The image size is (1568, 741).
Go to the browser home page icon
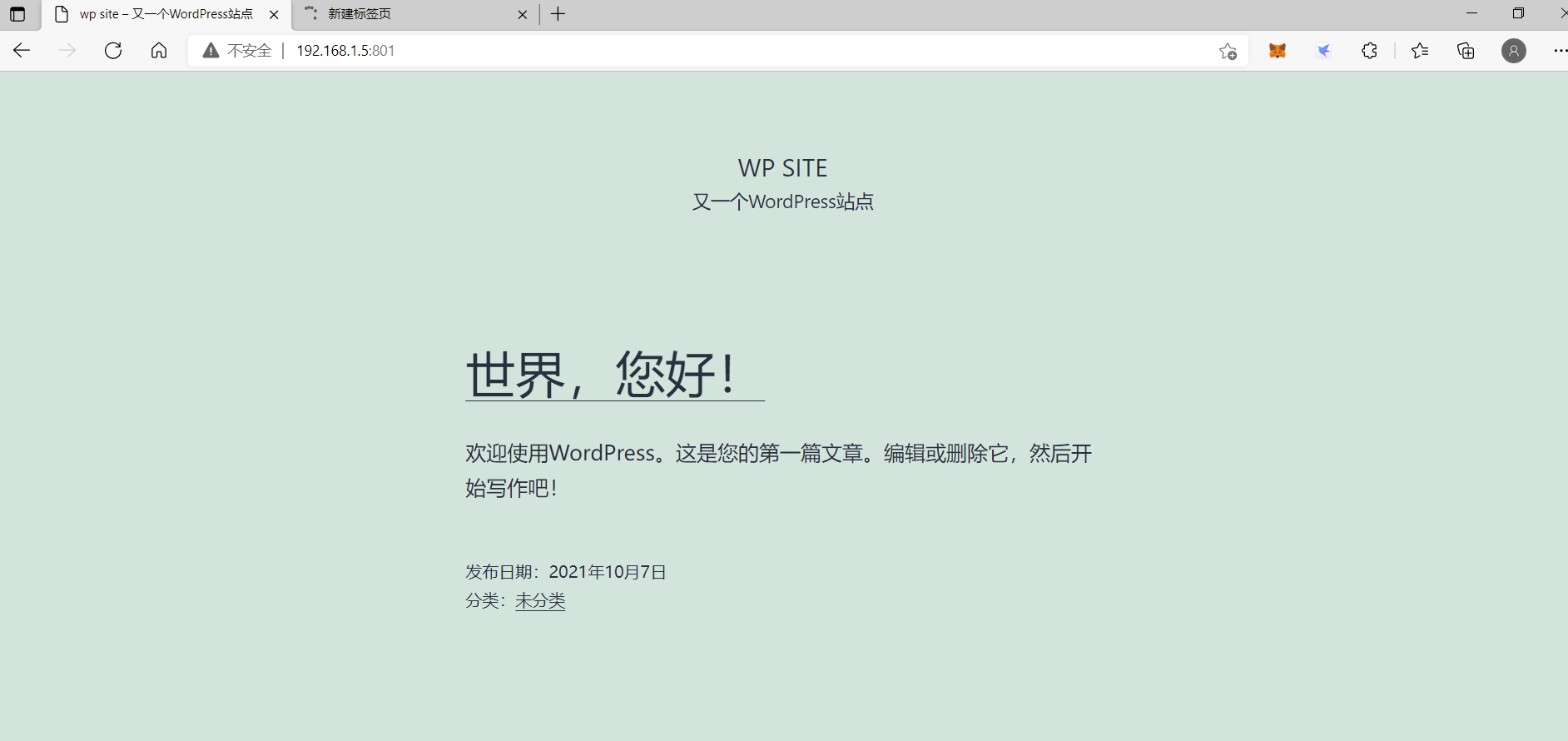pos(159,51)
